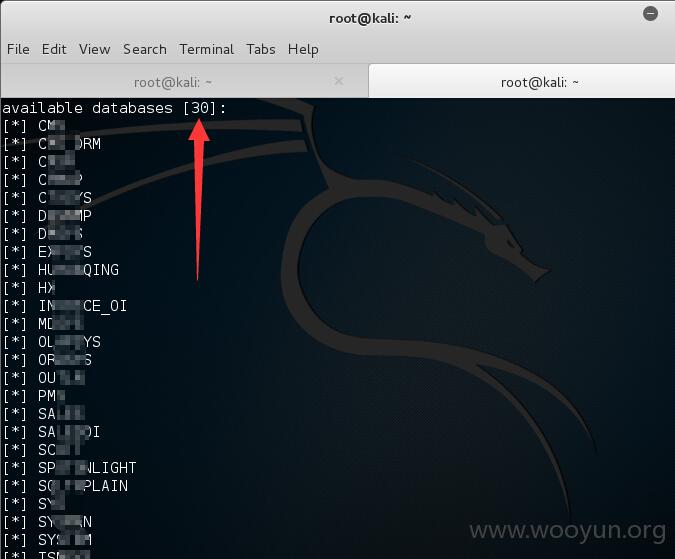Open the Terminal menu

[207, 49]
